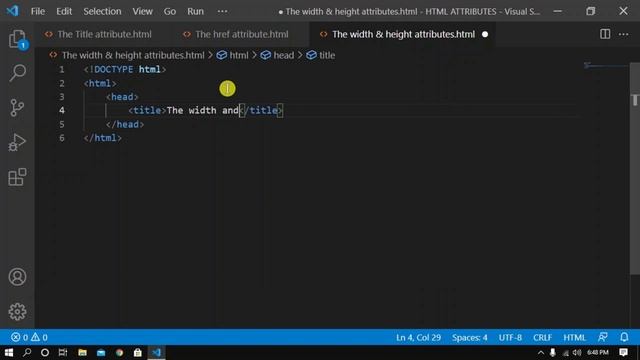Image resolution: width=640 pixels, height=360 pixels.
Task: Change language mode via HTML
Action: tap(574, 338)
